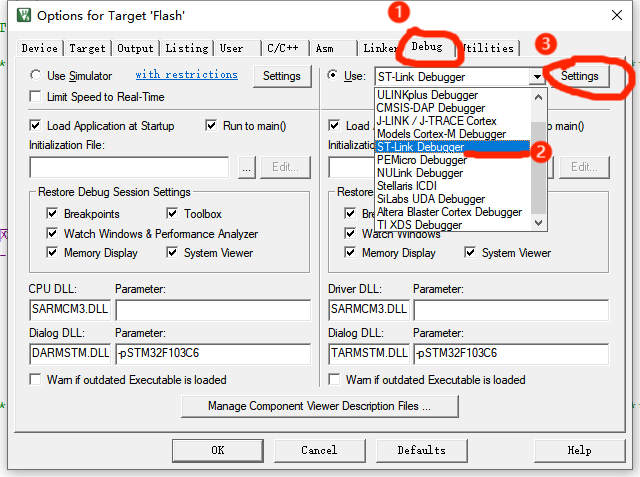Toggle simulator Memory Display checkbox
Screen dimensions: 640x477
tap(52, 253)
